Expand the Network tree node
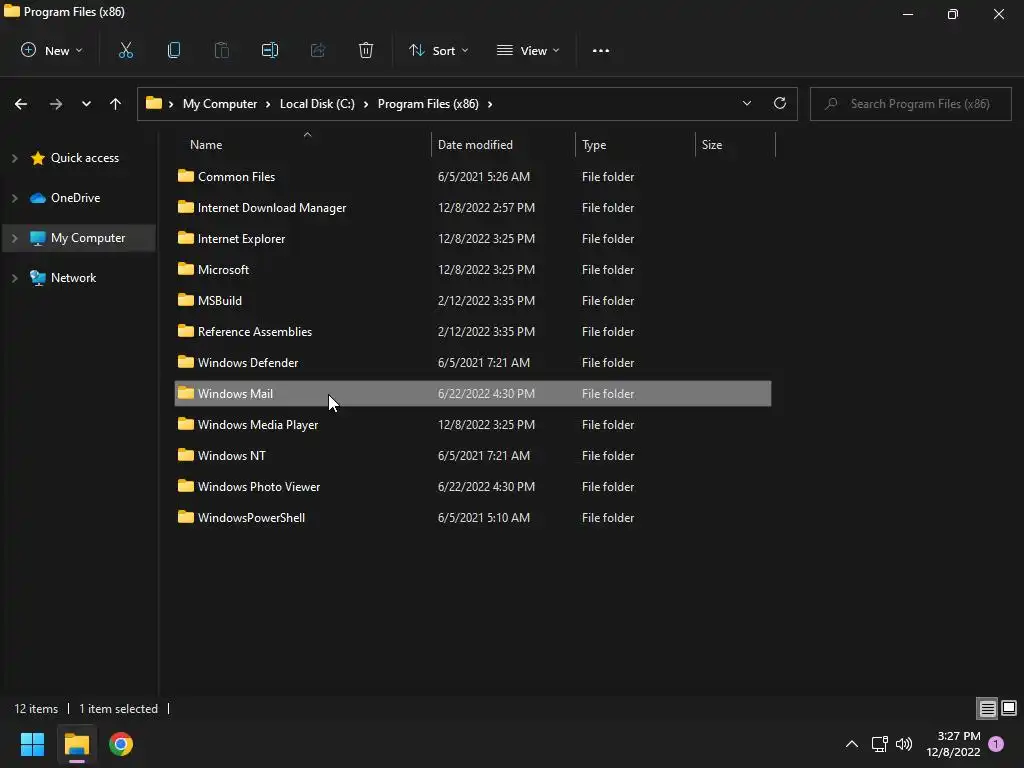 (x=14, y=278)
